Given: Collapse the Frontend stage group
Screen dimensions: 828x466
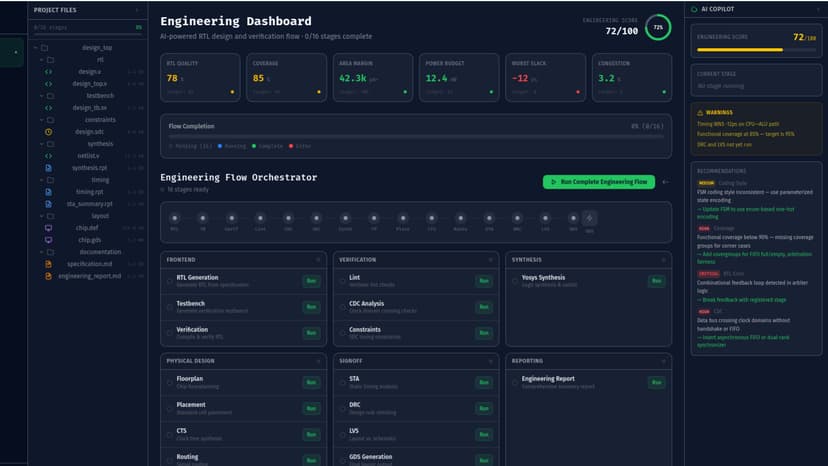Looking at the screenshot, I should point(318,259).
